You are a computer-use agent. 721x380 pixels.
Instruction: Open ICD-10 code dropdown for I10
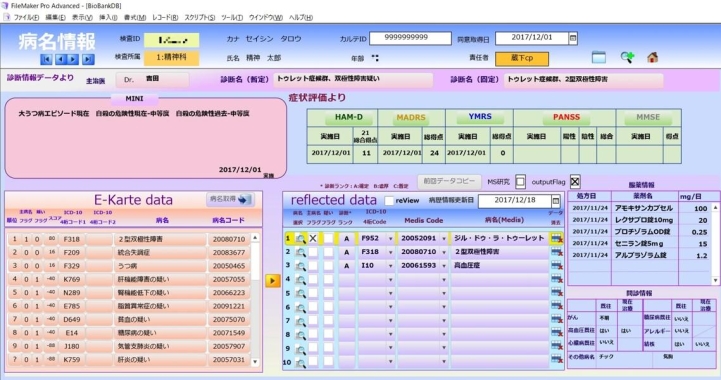[x=390, y=266]
